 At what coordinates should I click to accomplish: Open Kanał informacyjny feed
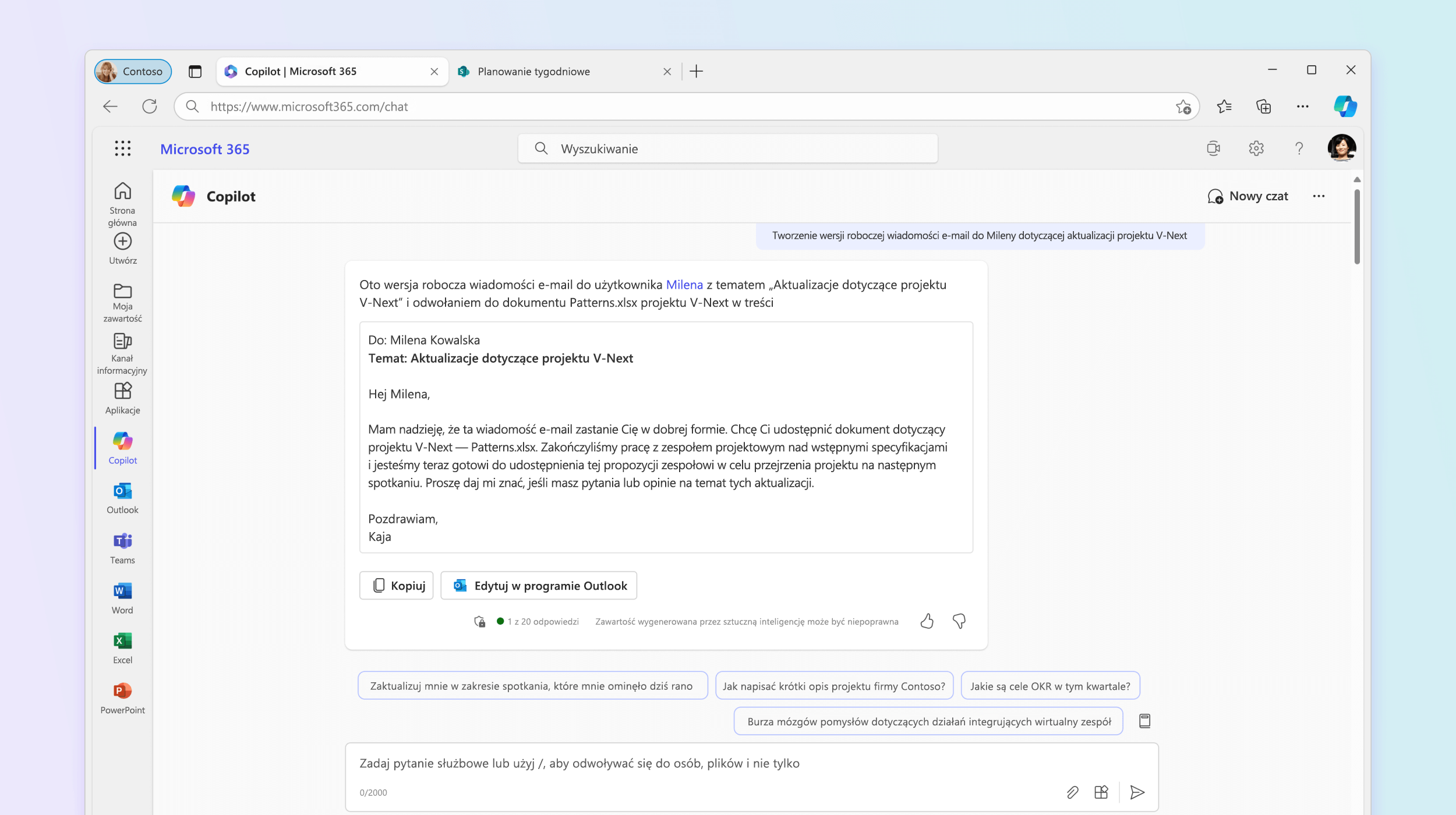coord(122,353)
